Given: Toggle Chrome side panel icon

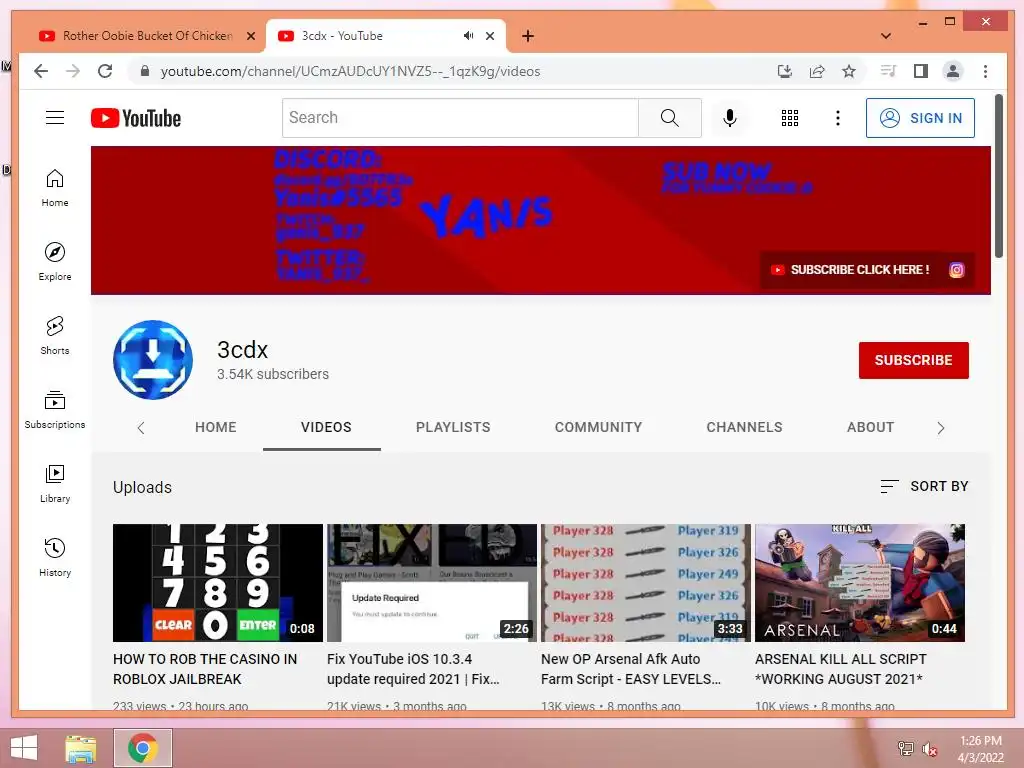Looking at the screenshot, I should pyautogui.click(x=921, y=71).
